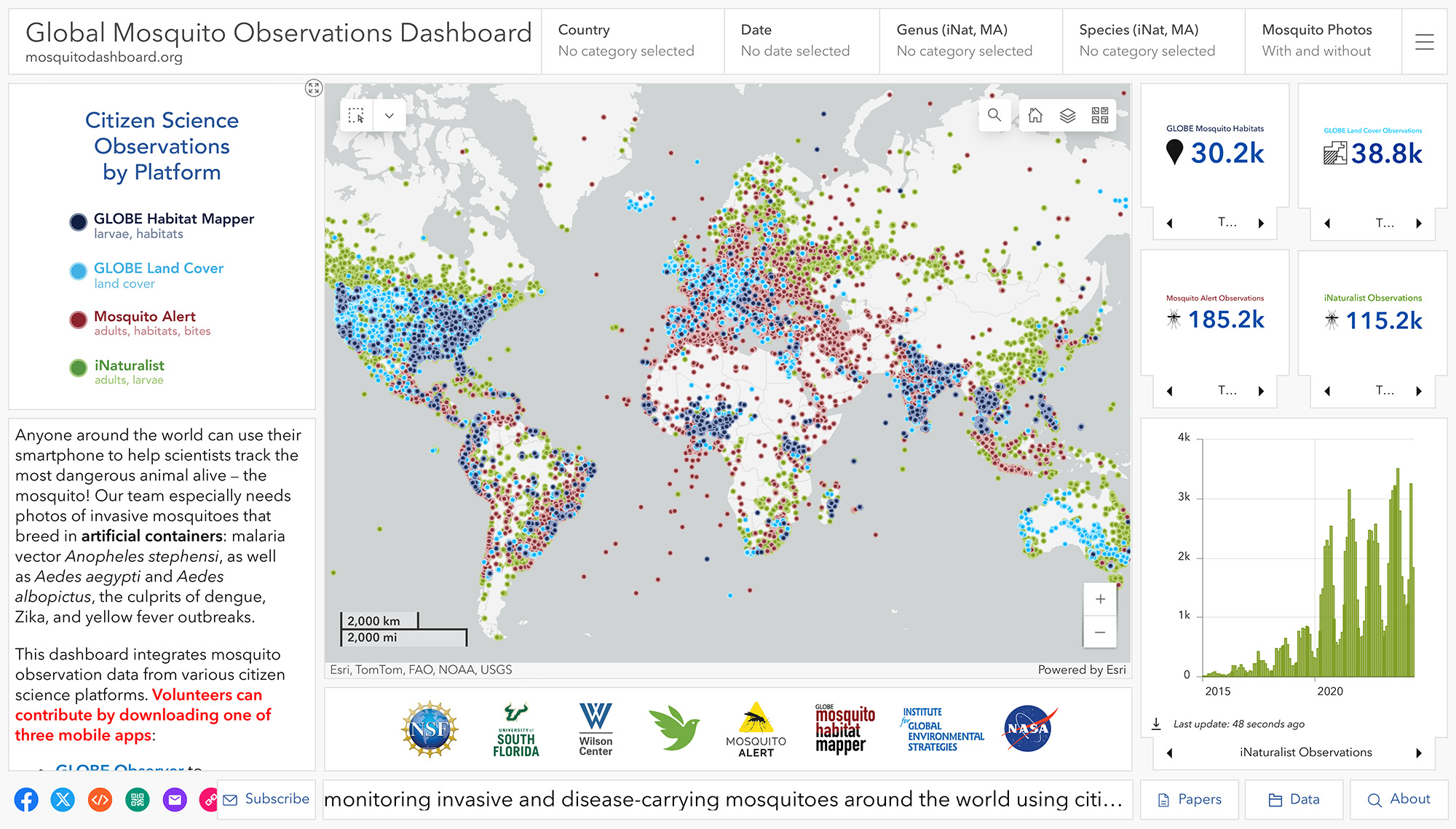This screenshot has height=829, width=1456.
Task: Click the GLOBE Mosquito Habitat Mapper logo
Action: point(844,729)
